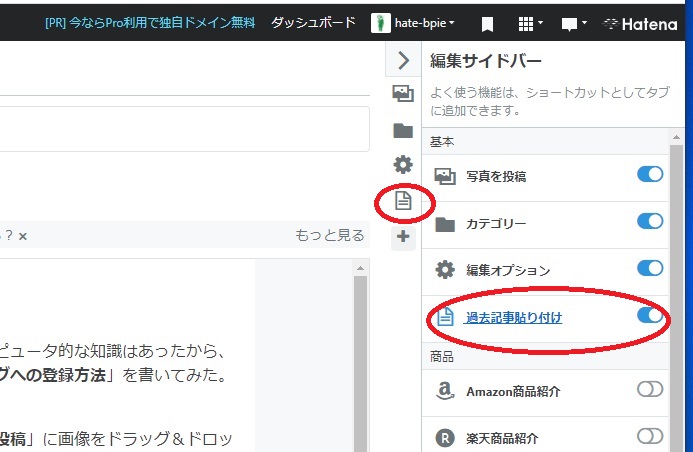
Task: Click the sidebar list scrollbar thumb
Action: coord(676,298)
